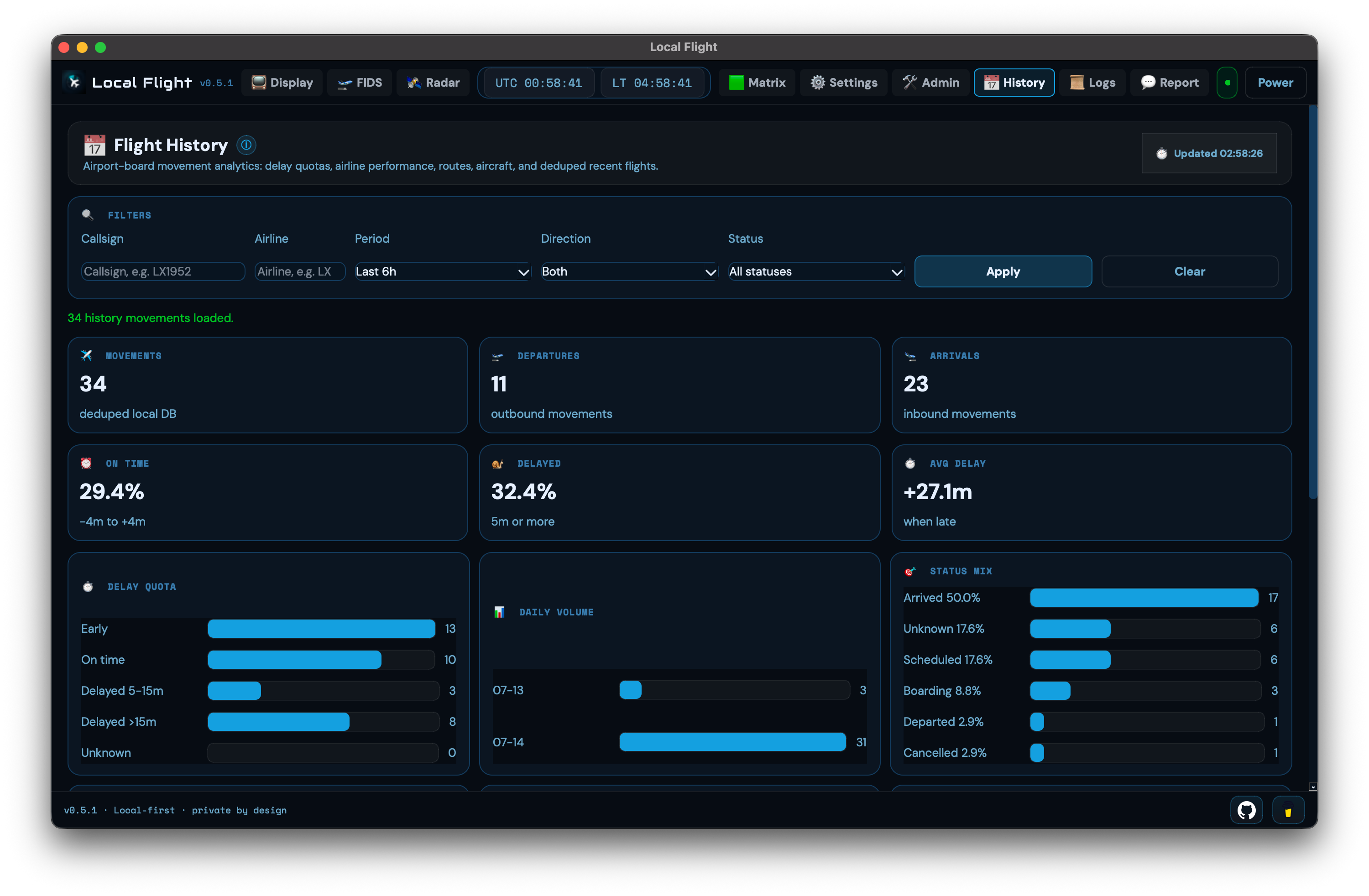Click the filters magnifying glass icon
The image size is (1369, 896).
[x=88, y=214]
